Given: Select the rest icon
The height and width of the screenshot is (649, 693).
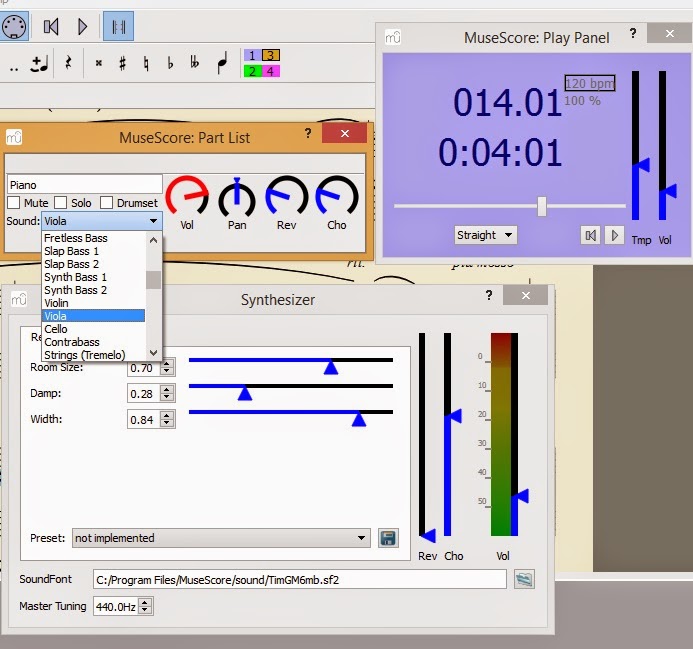Looking at the screenshot, I should [x=68, y=63].
